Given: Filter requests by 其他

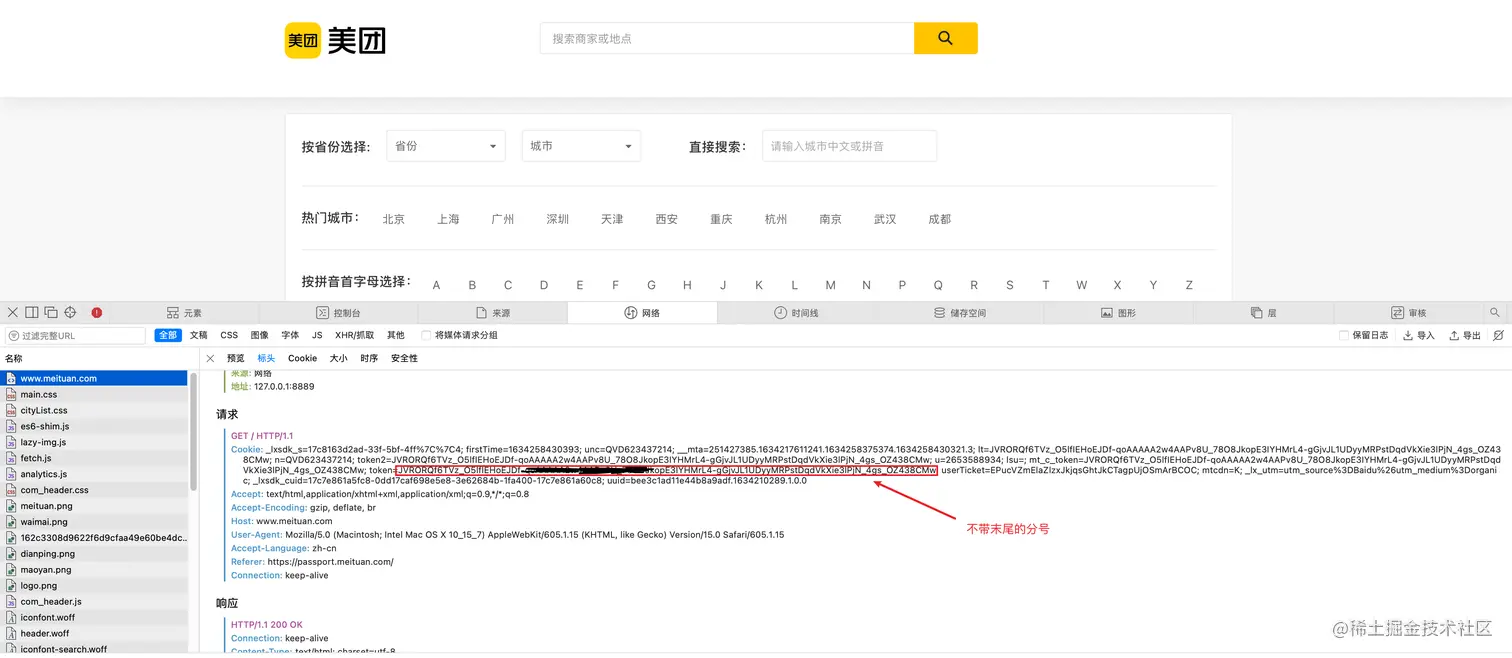Looking at the screenshot, I should 396,336.
